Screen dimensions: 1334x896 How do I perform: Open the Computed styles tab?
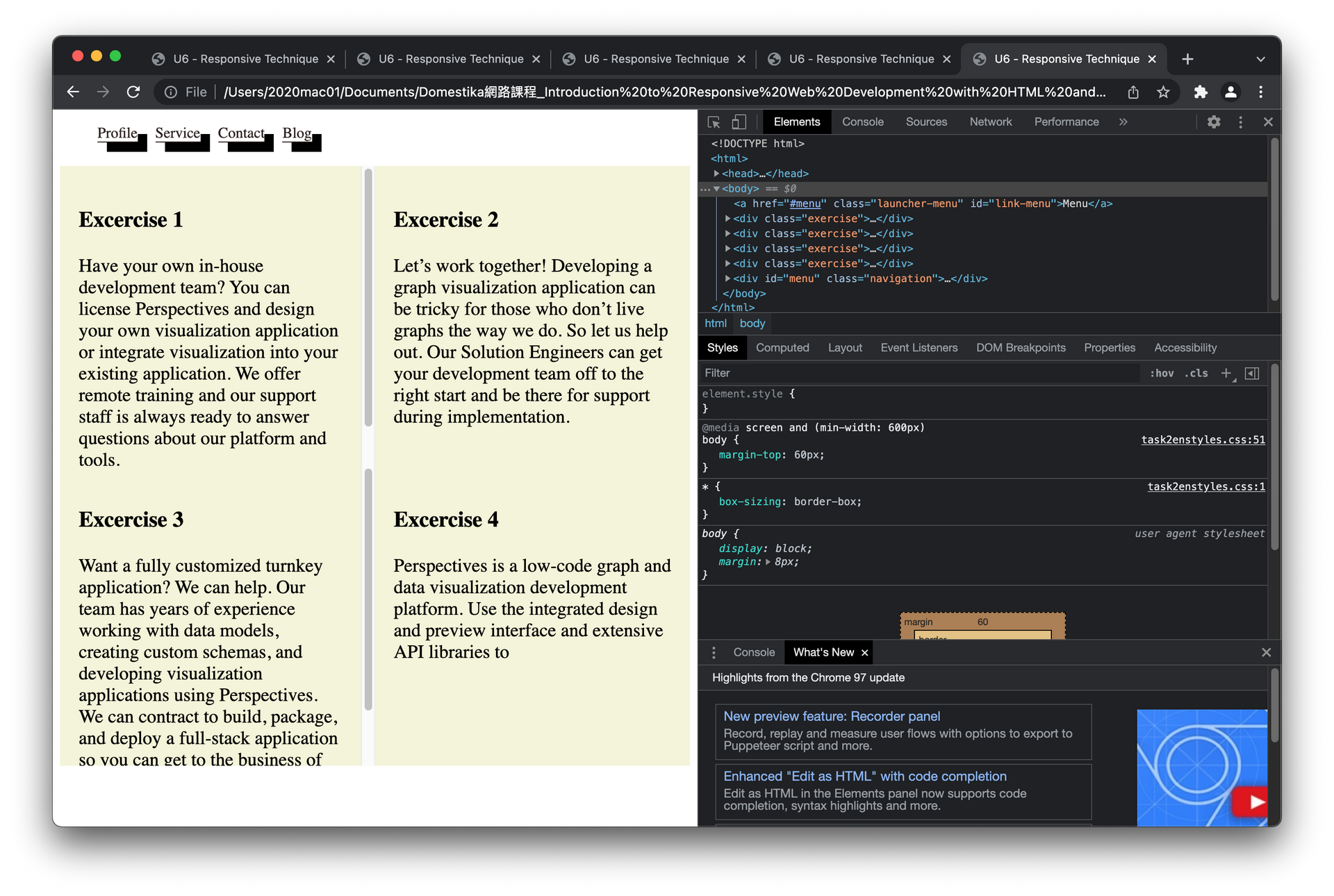782,348
